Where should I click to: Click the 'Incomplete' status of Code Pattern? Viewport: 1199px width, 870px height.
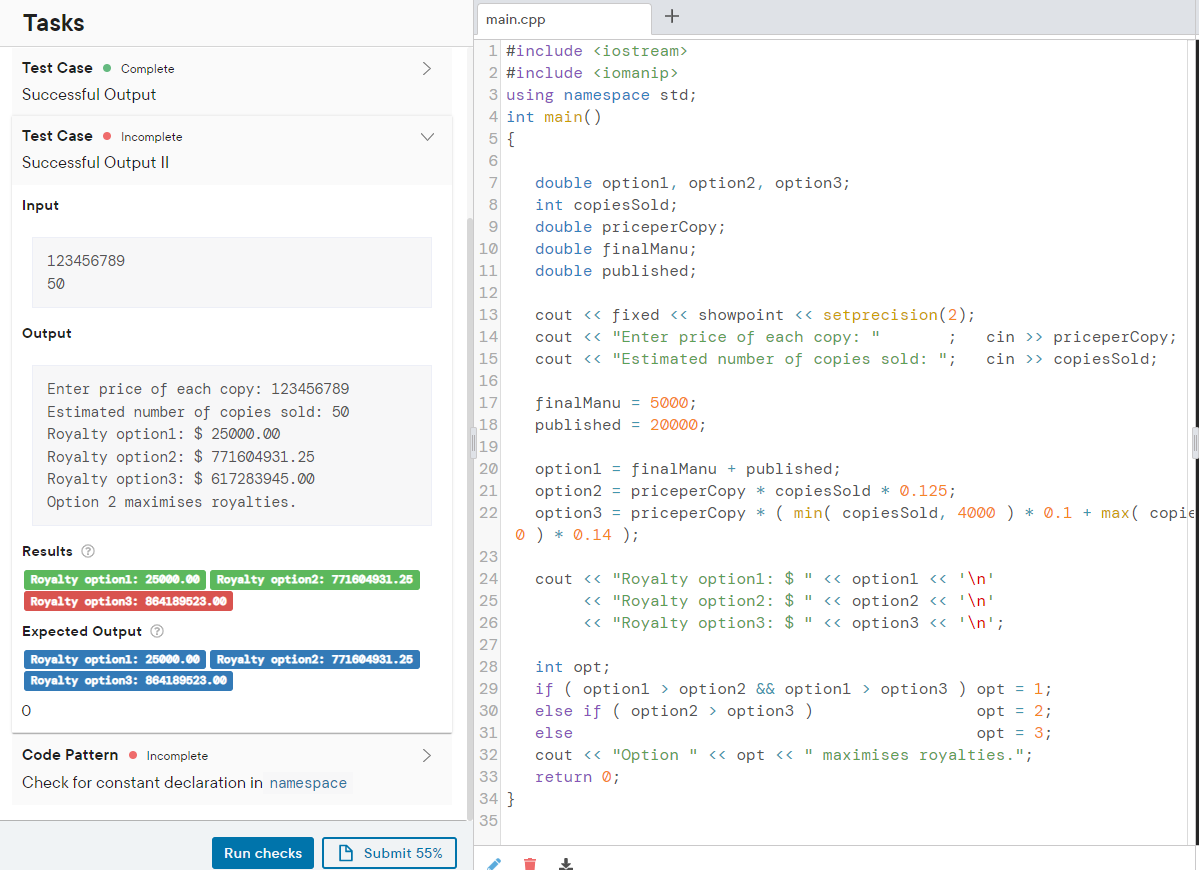coord(177,756)
